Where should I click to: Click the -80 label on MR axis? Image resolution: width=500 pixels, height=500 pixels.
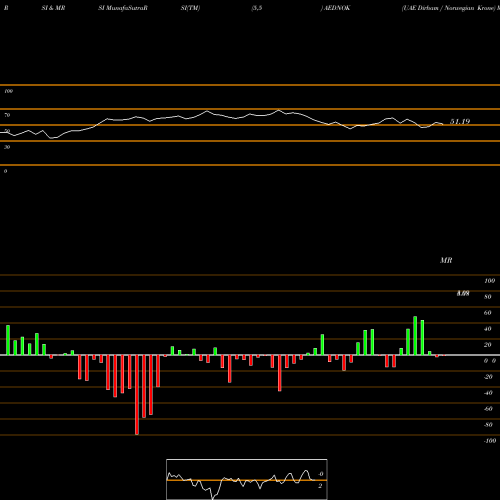coord(488,425)
